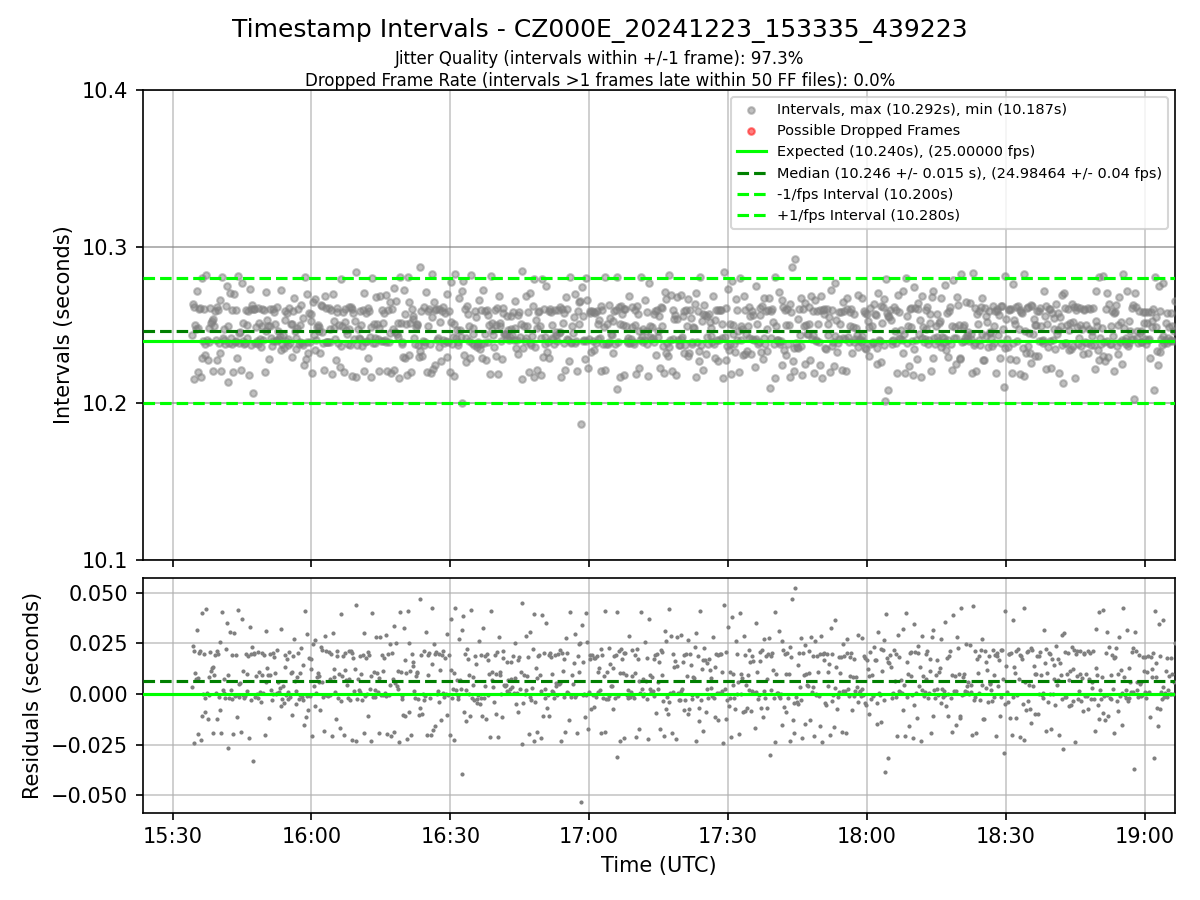The image size is (1200, 900).
Task: Click the Time (UTC) x-axis label
Action: [x=658, y=865]
